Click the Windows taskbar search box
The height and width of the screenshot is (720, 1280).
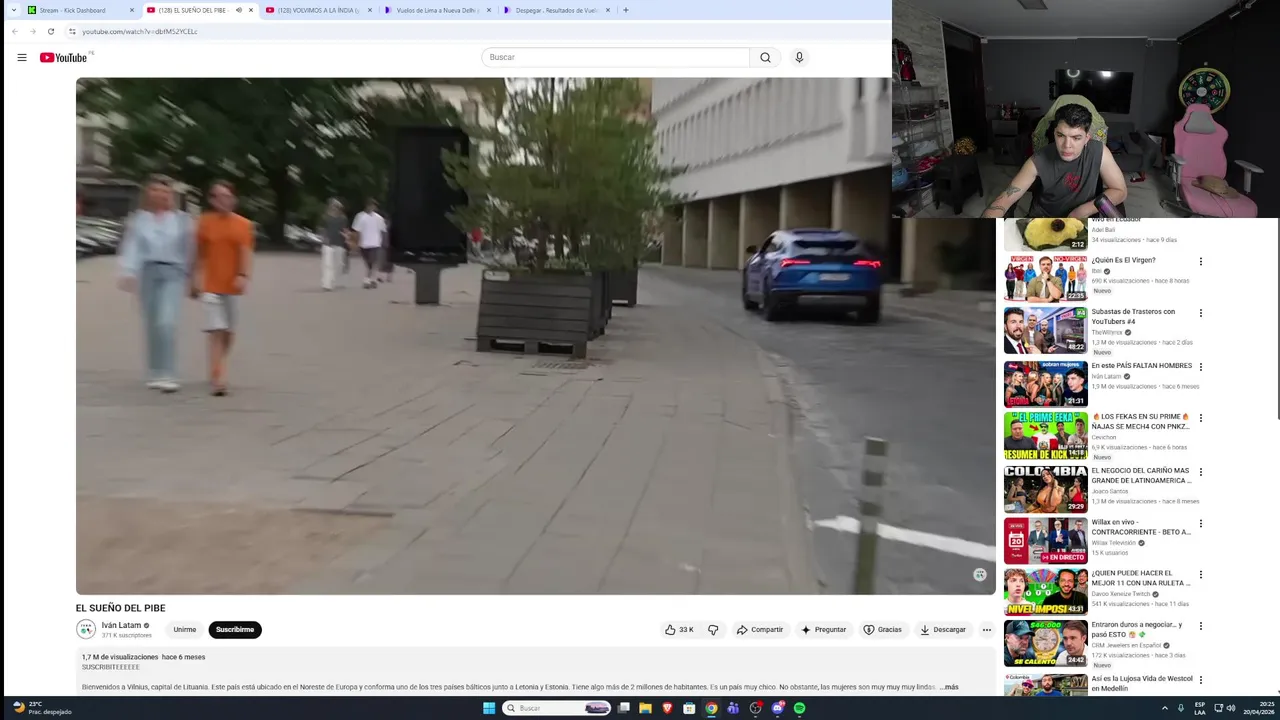[556, 708]
